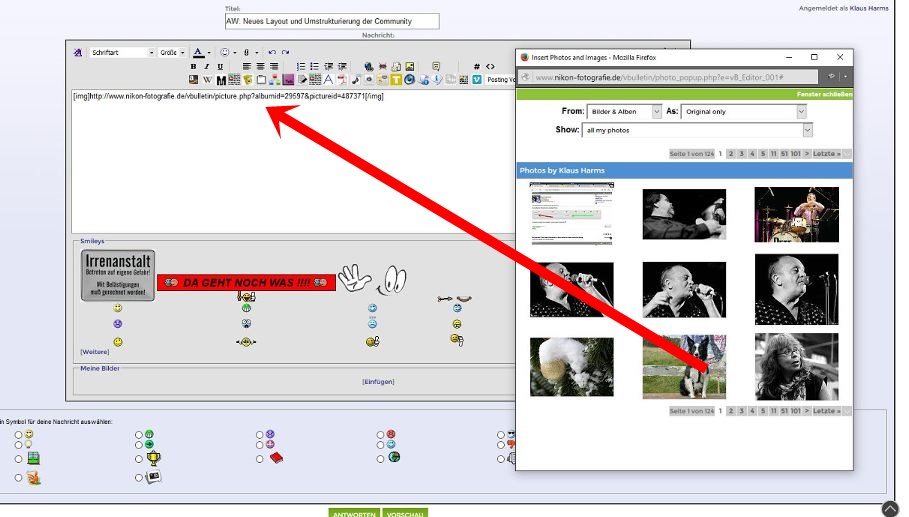Insert numbered list
Screen dimensions: 909x517
(x=301, y=67)
